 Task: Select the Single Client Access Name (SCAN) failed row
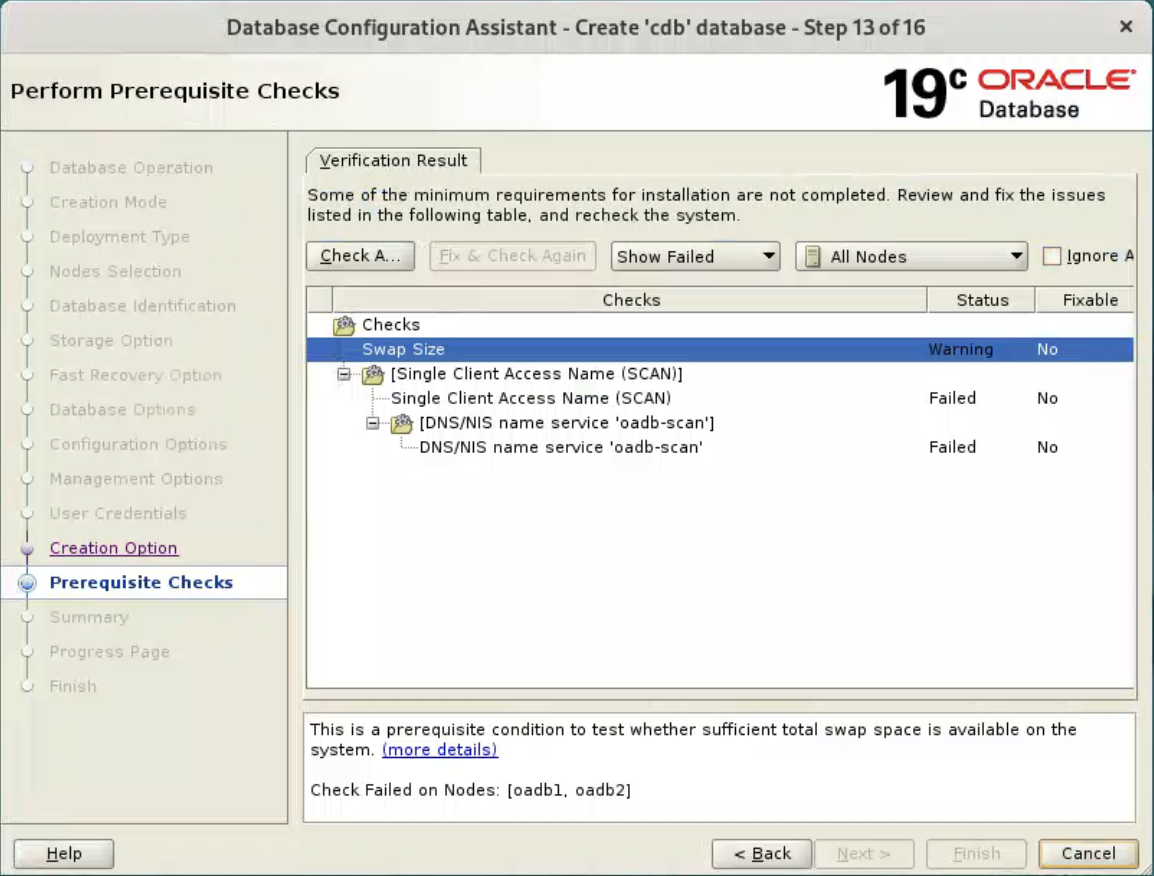point(720,398)
